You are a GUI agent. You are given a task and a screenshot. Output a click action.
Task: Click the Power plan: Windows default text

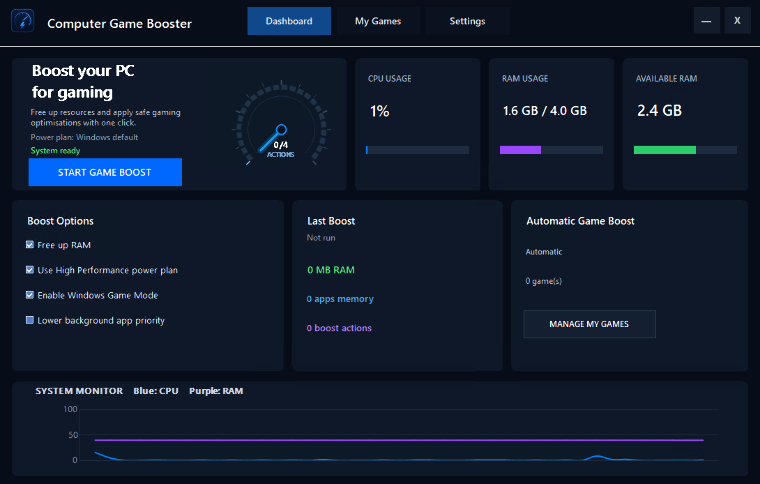84,137
